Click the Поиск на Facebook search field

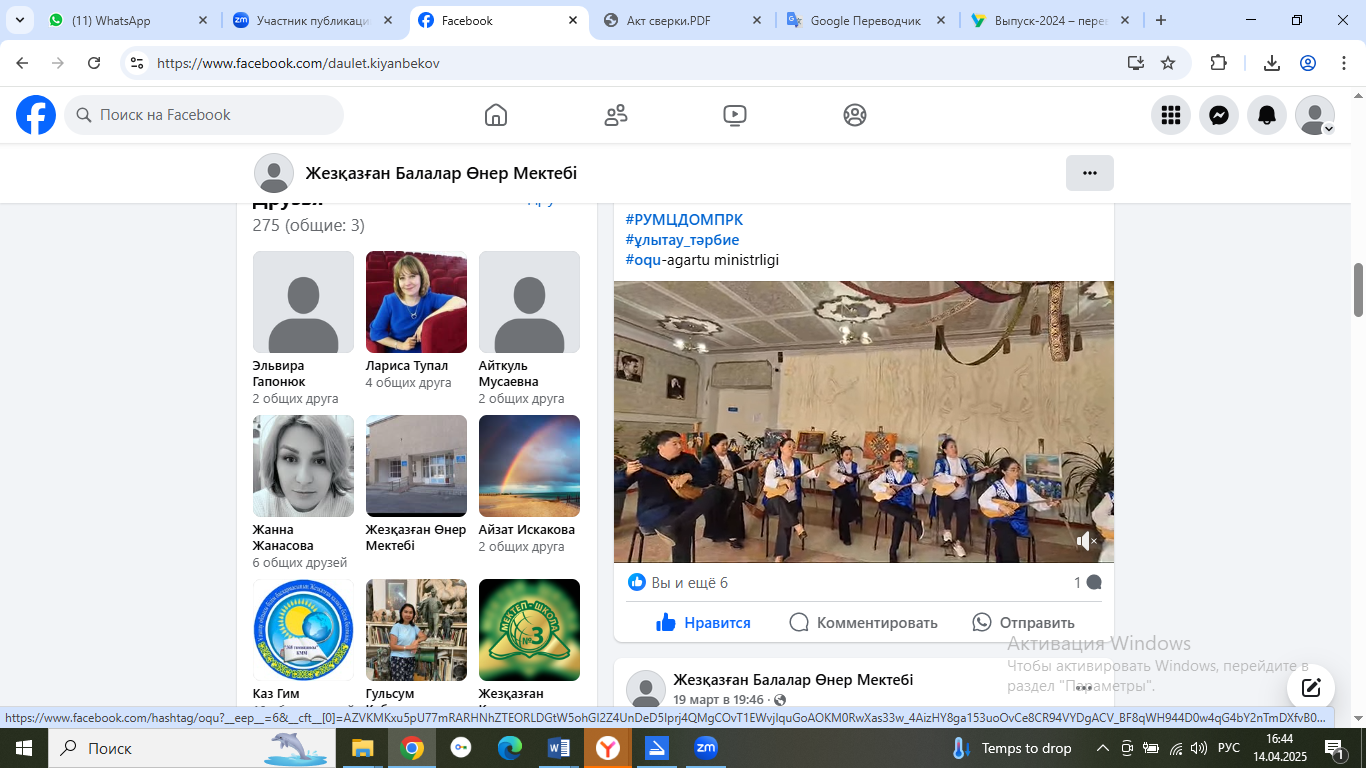[204, 115]
